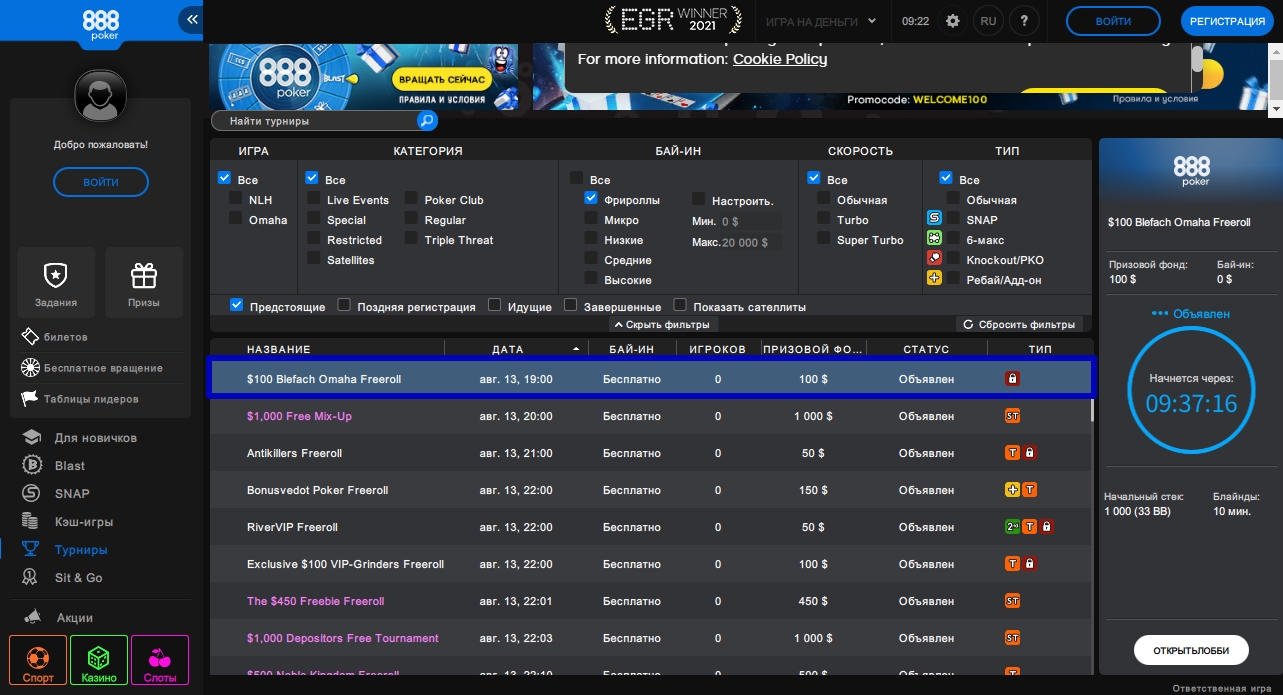Click green 2nd icon in RiverVIP Freeroll row
The image size is (1283, 695).
pyautogui.click(x=1012, y=527)
